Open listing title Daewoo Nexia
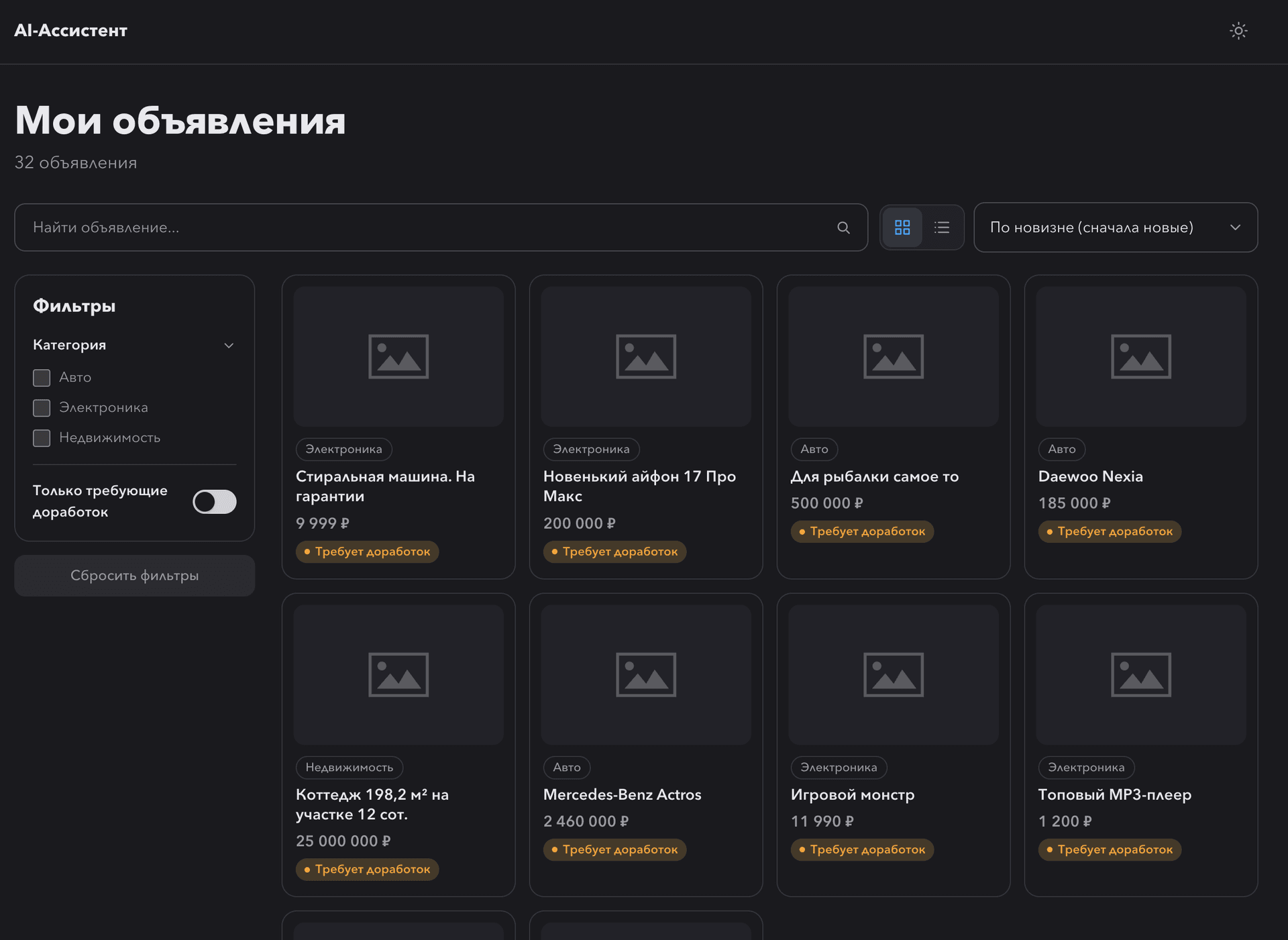The width and height of the screenshot is (1288, 940). point(1091,476)
